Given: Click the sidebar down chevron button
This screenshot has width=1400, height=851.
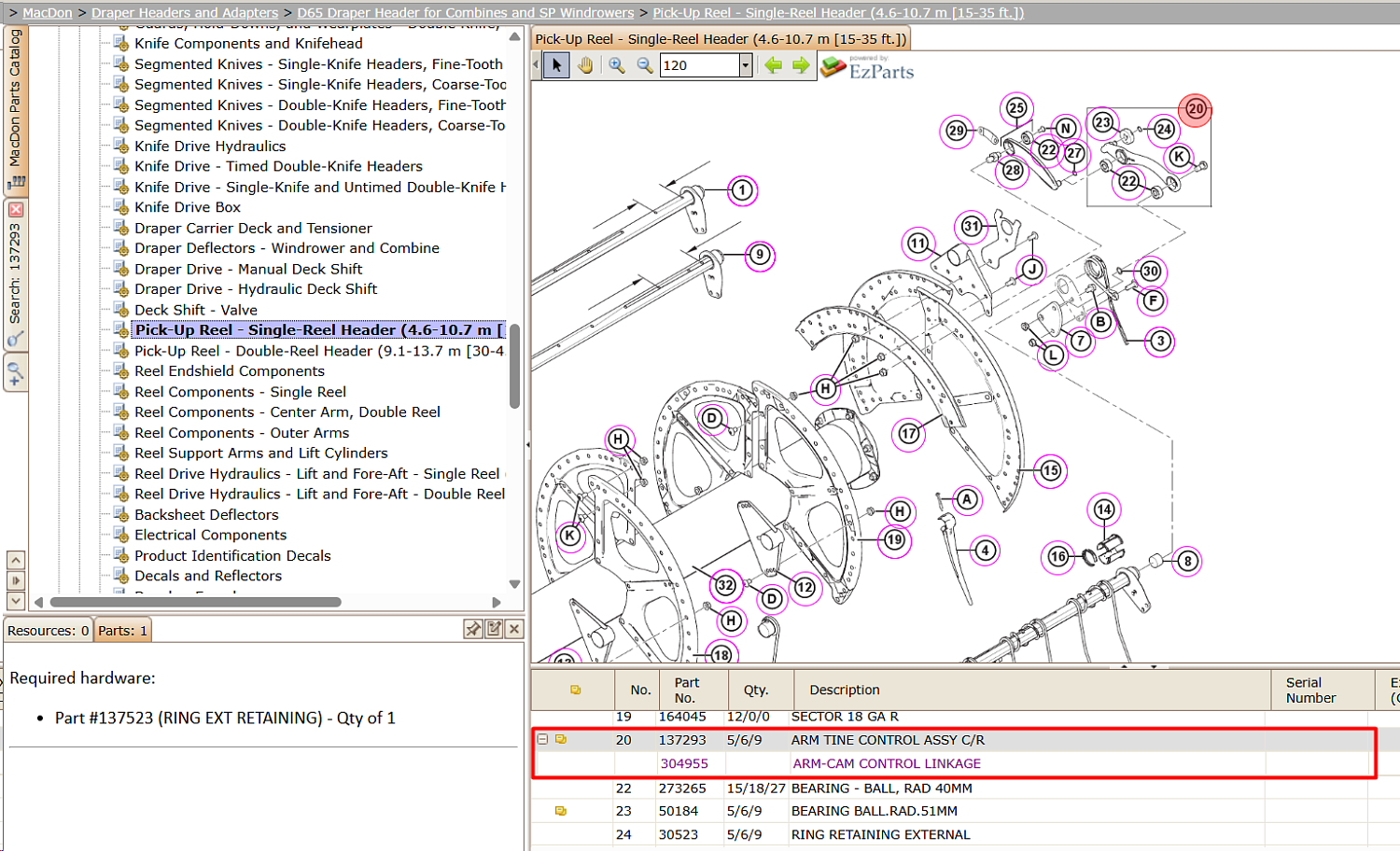Looking at the screenshot, I should pyautogui.click(x=16, y=601).
